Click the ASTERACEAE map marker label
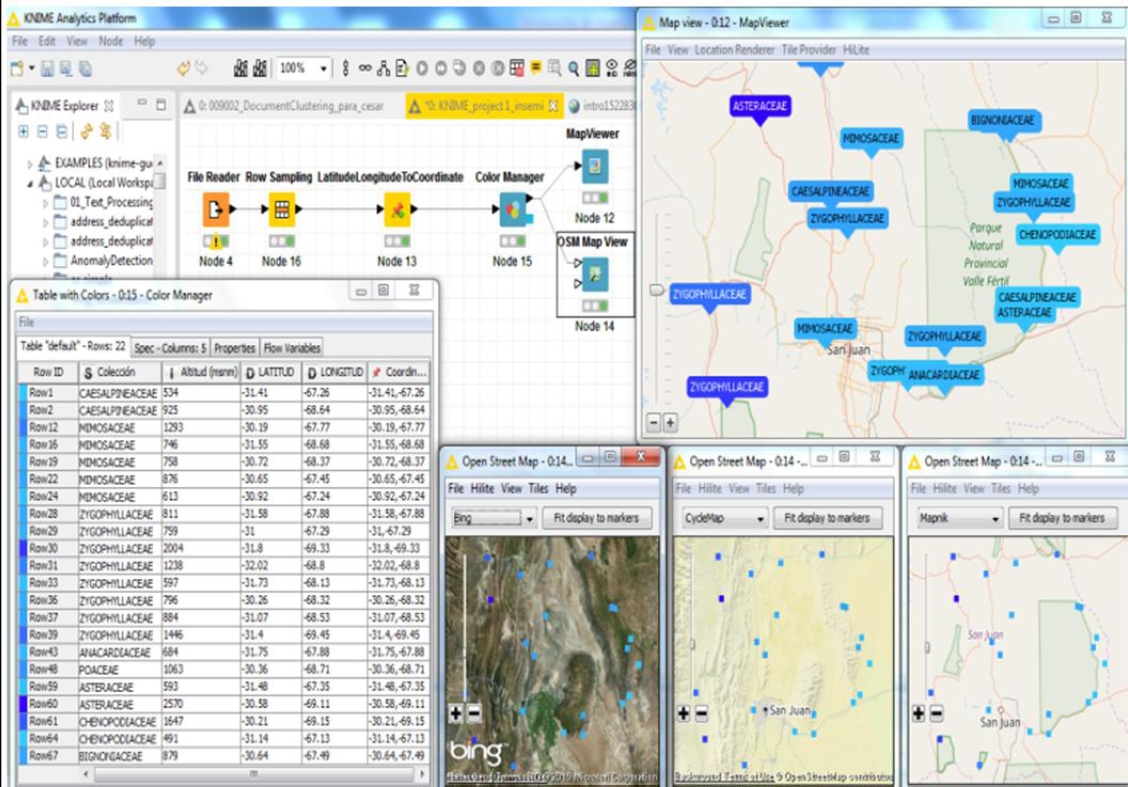This screenshot has width=1128, height=787. 760,106
